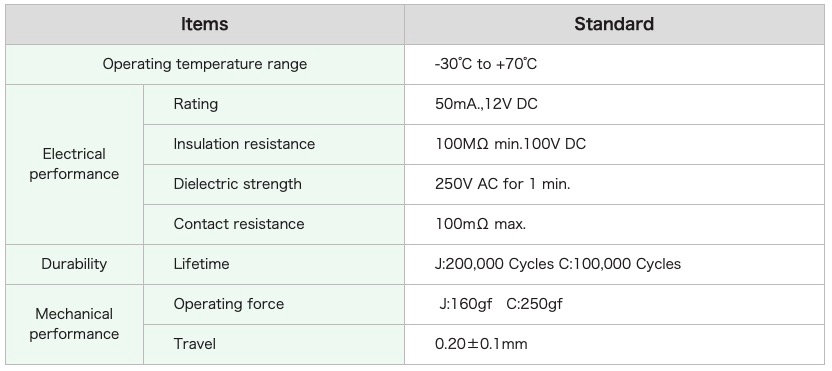Select the J:160gf C:250gf value
Image resolution: width=832 pixels, height=371 pixels.
[501, 304]
